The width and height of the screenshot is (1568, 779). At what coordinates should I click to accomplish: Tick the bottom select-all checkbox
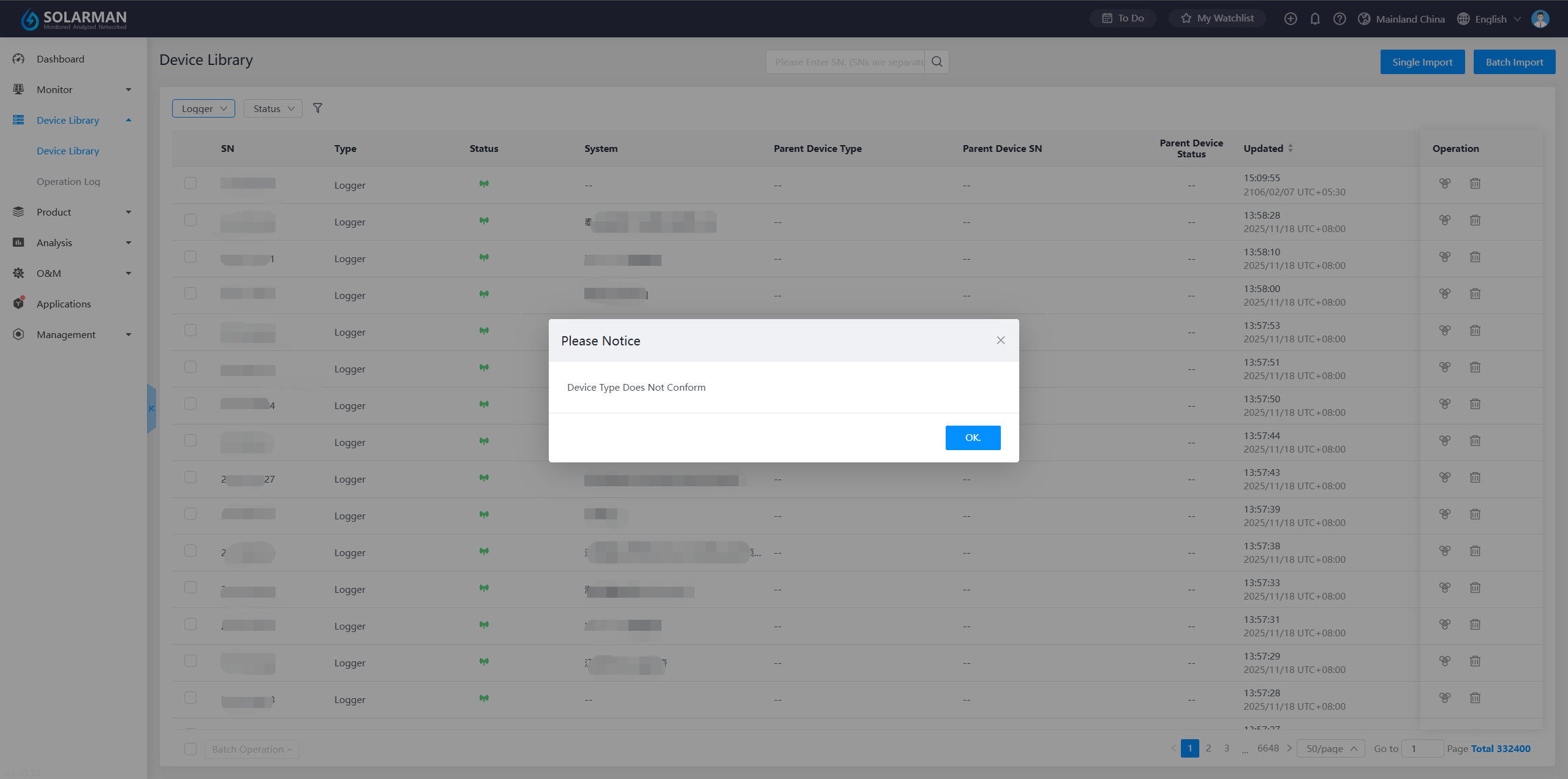pos(190,749)
